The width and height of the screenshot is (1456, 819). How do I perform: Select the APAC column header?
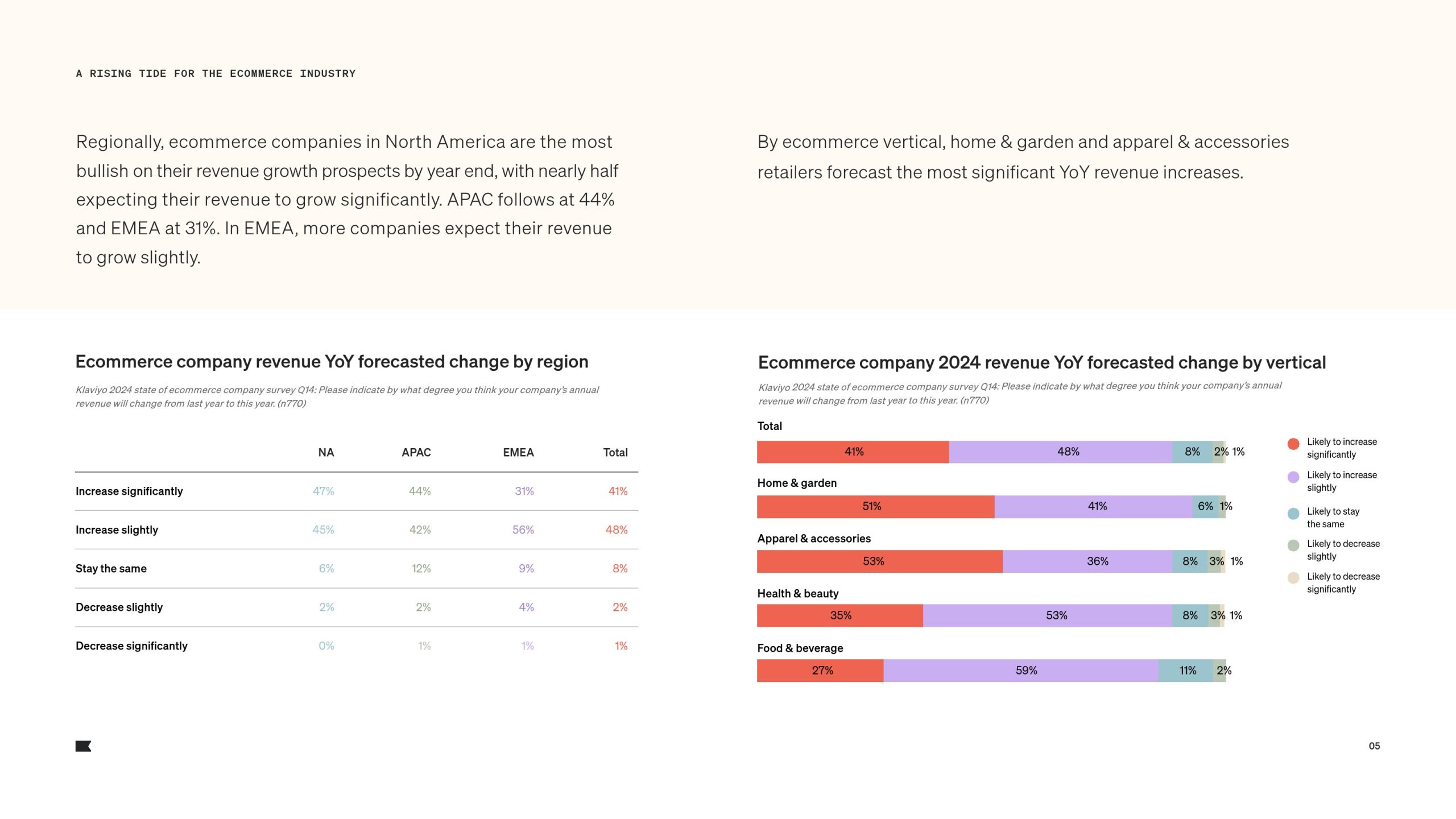[x=416, y=453]
